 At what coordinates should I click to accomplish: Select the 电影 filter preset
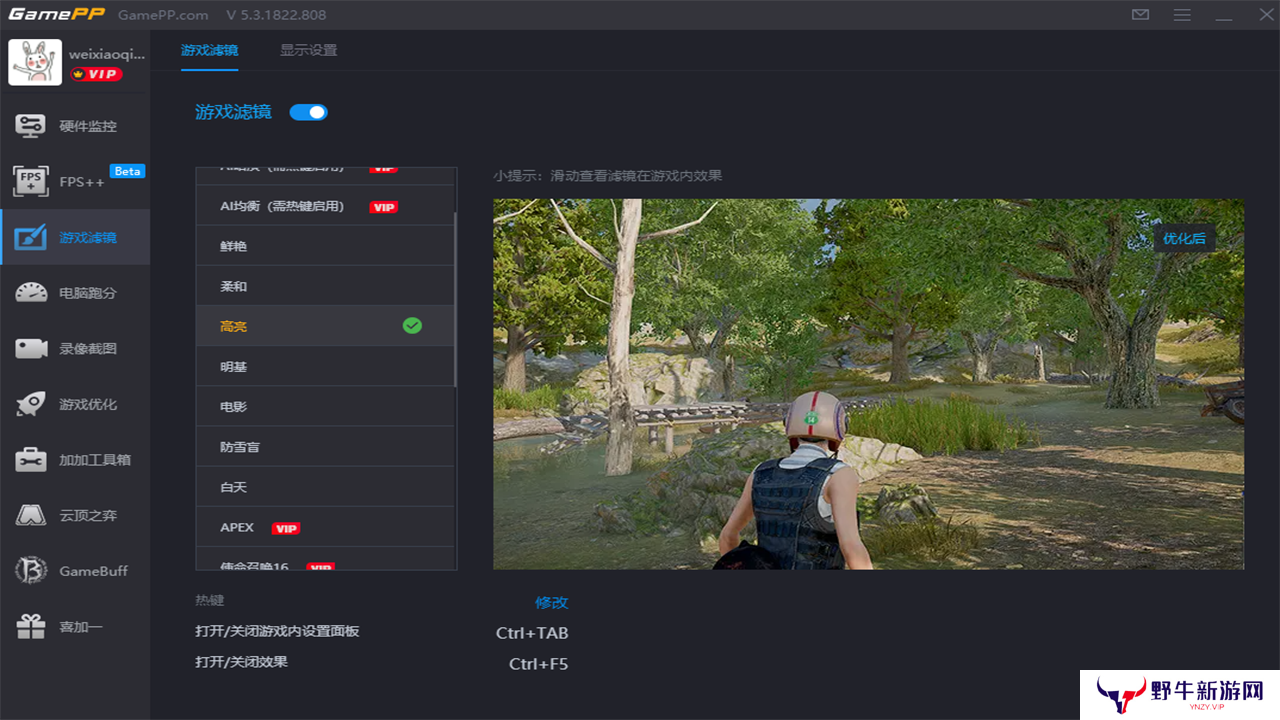click(x=325, y=407)
